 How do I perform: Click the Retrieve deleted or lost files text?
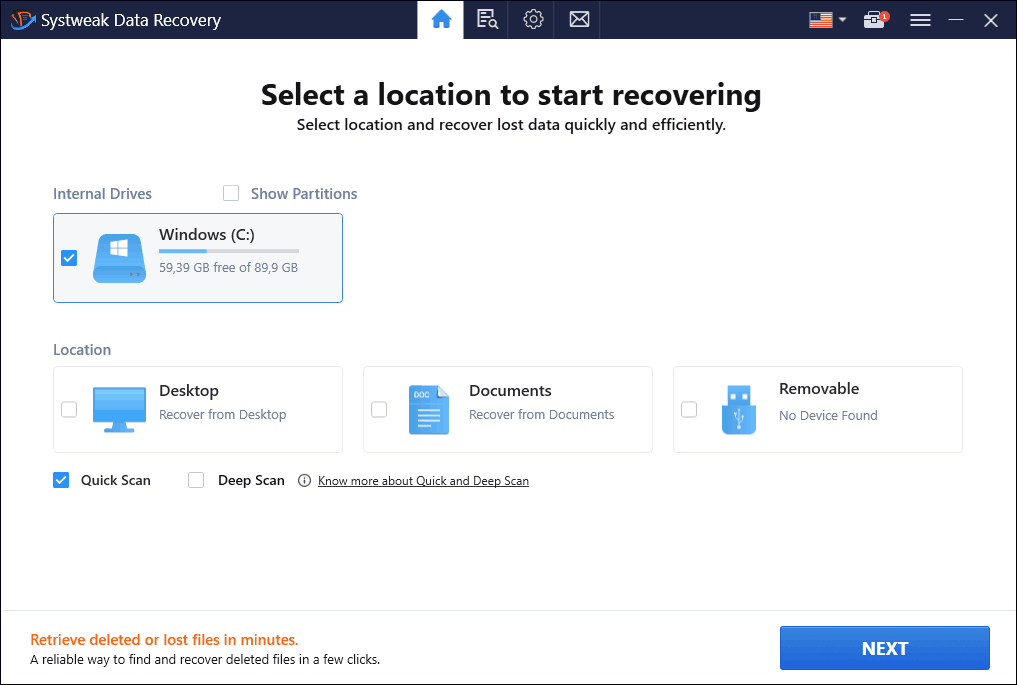pyautogui.click(x=164, y=640)
